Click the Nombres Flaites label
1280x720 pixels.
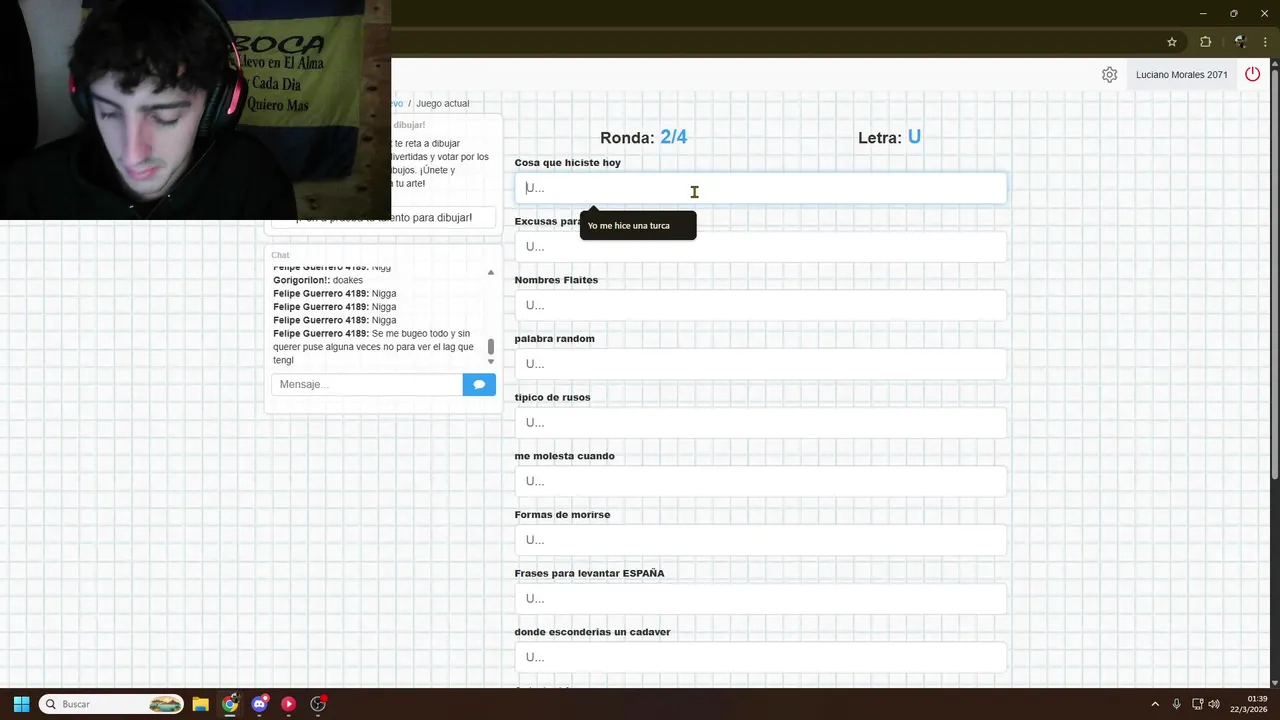pyautogui.click(x=556, y=280)
